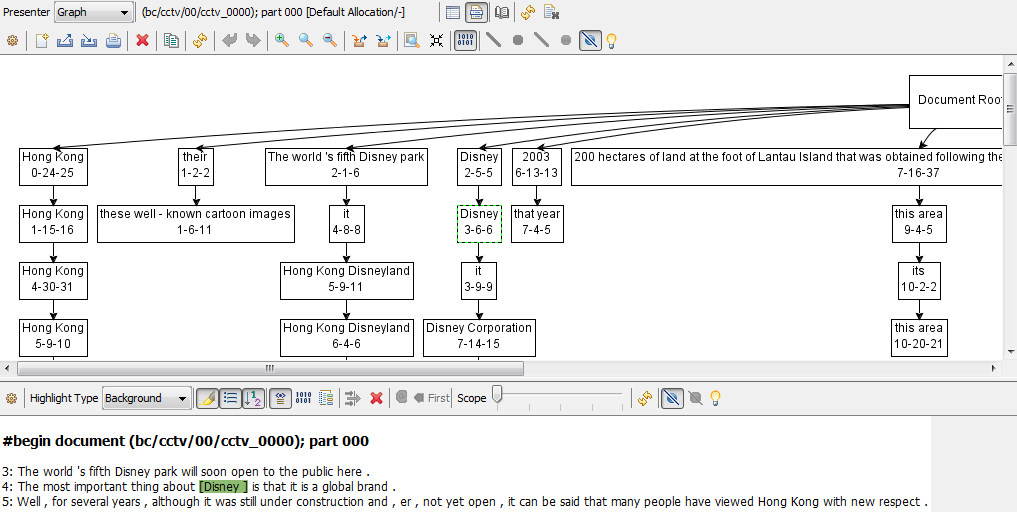Image resolution: width=1017 pixels, height=512 pixels.
Task: Click the Scope slider handle
Action: point(497,394)
